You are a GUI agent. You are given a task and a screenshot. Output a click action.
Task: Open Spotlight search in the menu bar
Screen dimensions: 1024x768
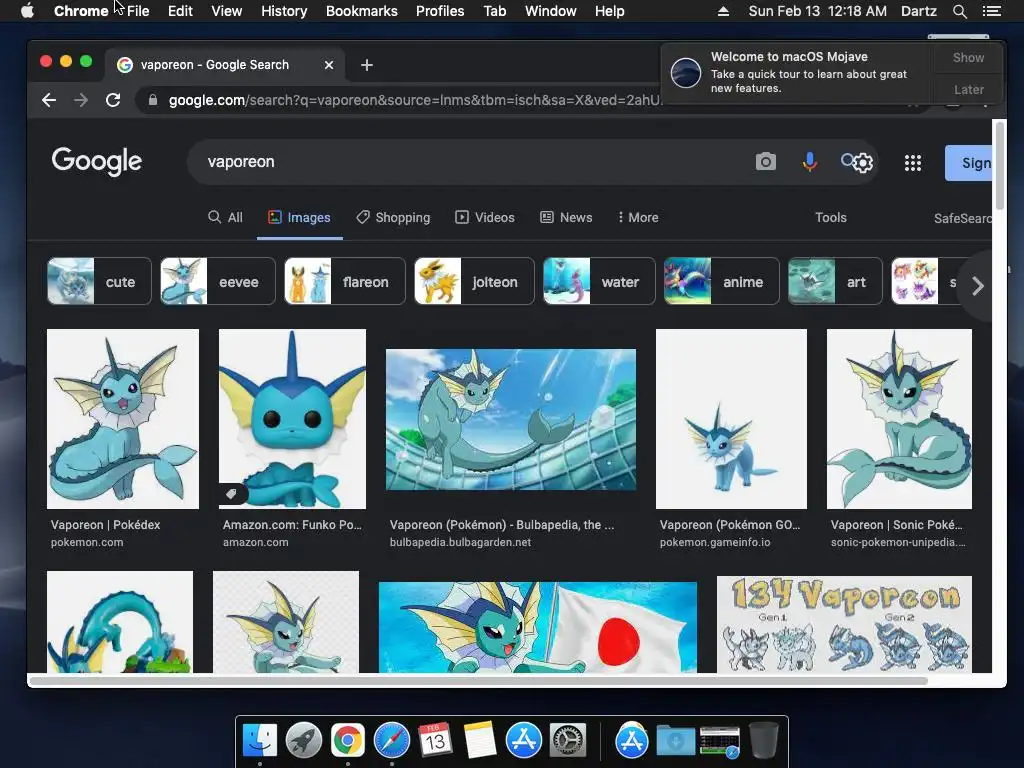click(x=959, y=11)
